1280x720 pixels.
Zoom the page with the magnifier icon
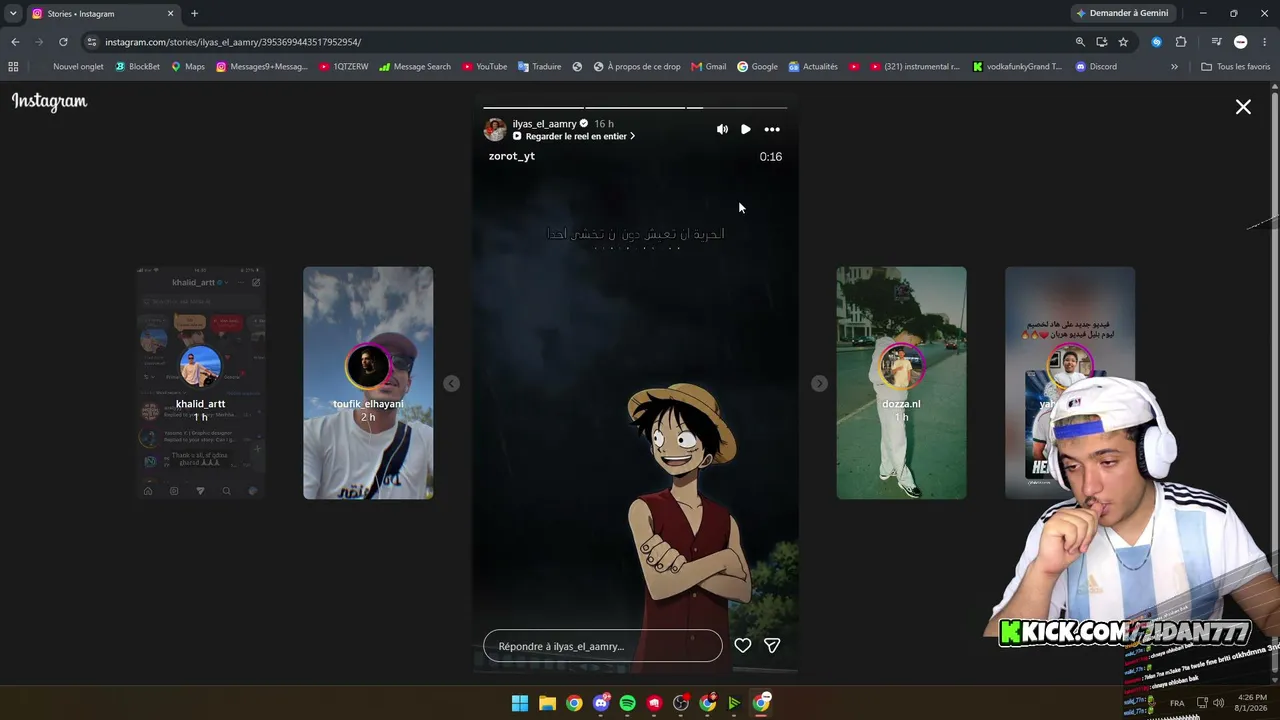coord(1080,42)
